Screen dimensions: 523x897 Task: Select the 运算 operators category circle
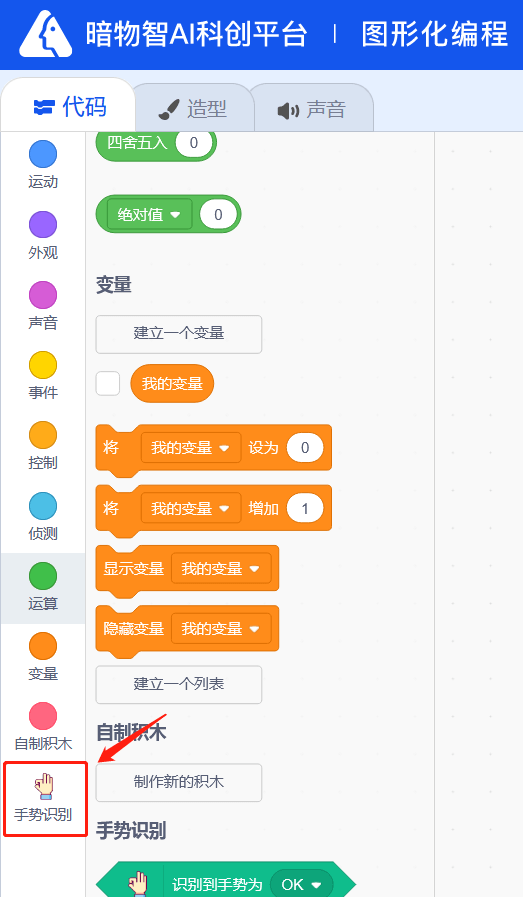(x=43, y=576)
